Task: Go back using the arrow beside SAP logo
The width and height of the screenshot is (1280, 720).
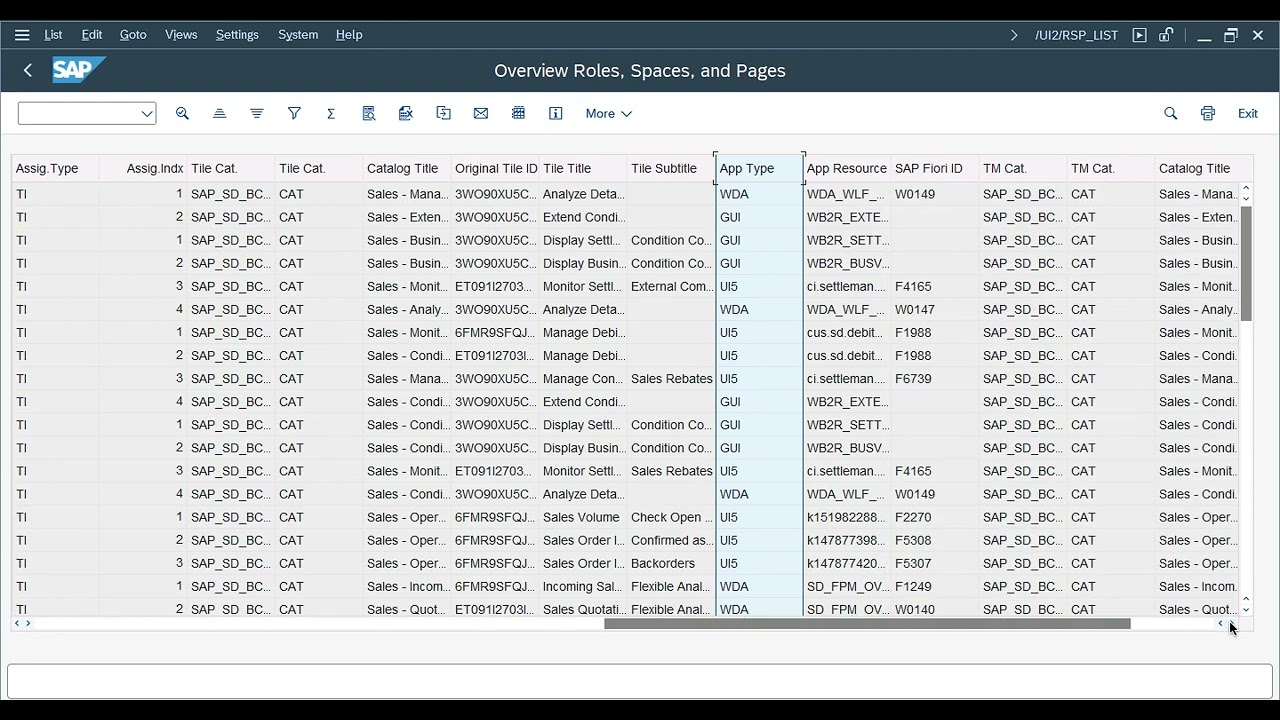Action: tap(28, 70)
